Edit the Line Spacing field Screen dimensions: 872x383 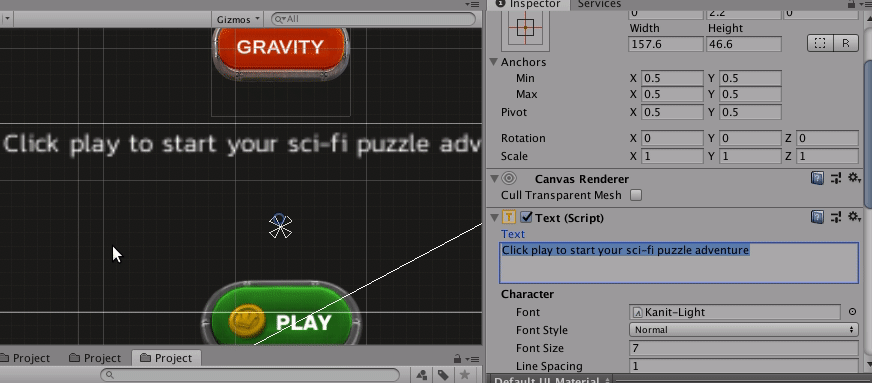[x=744, y=366]
